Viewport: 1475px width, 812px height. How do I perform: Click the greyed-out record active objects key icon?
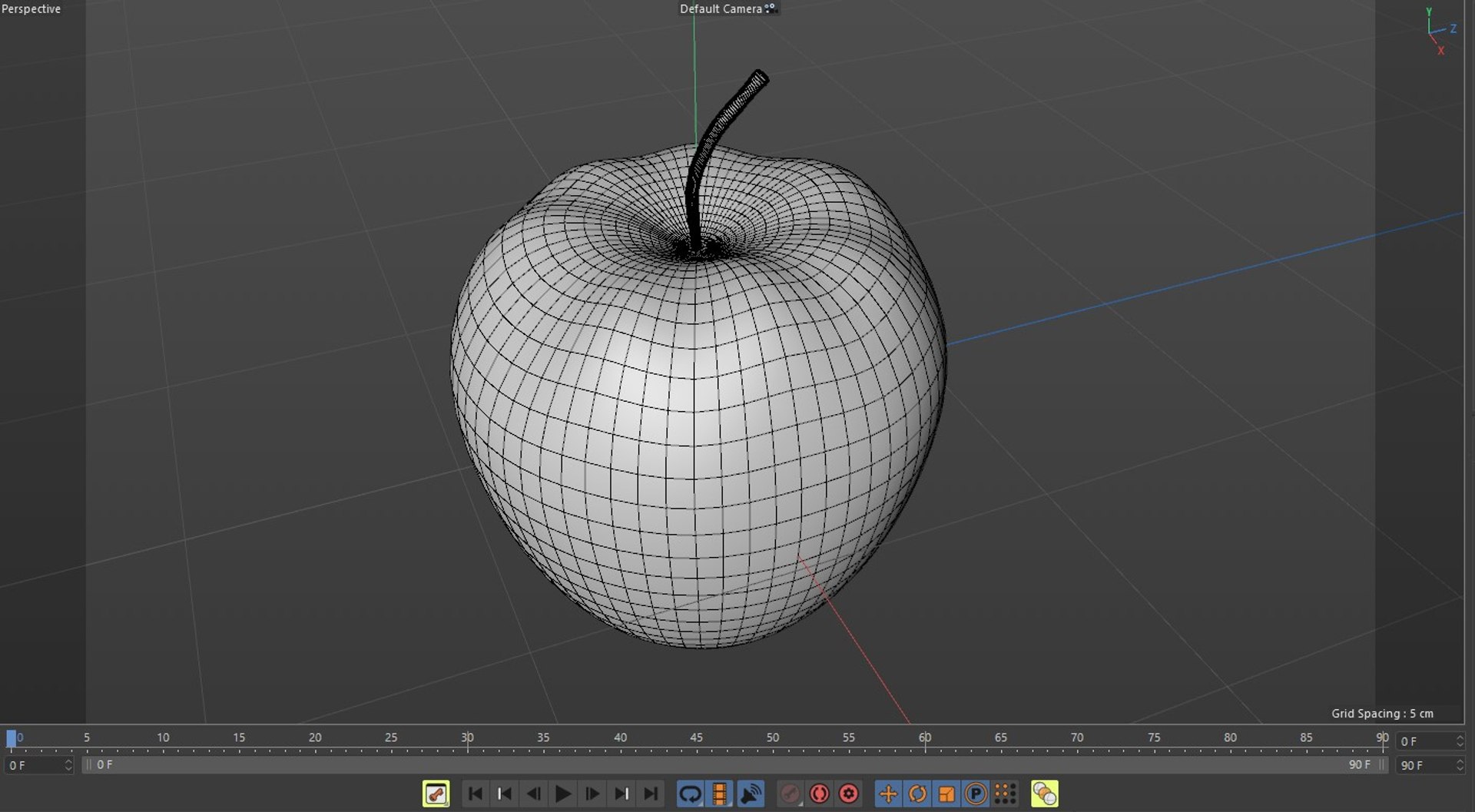pyautogui.click(x=790, y=794)
